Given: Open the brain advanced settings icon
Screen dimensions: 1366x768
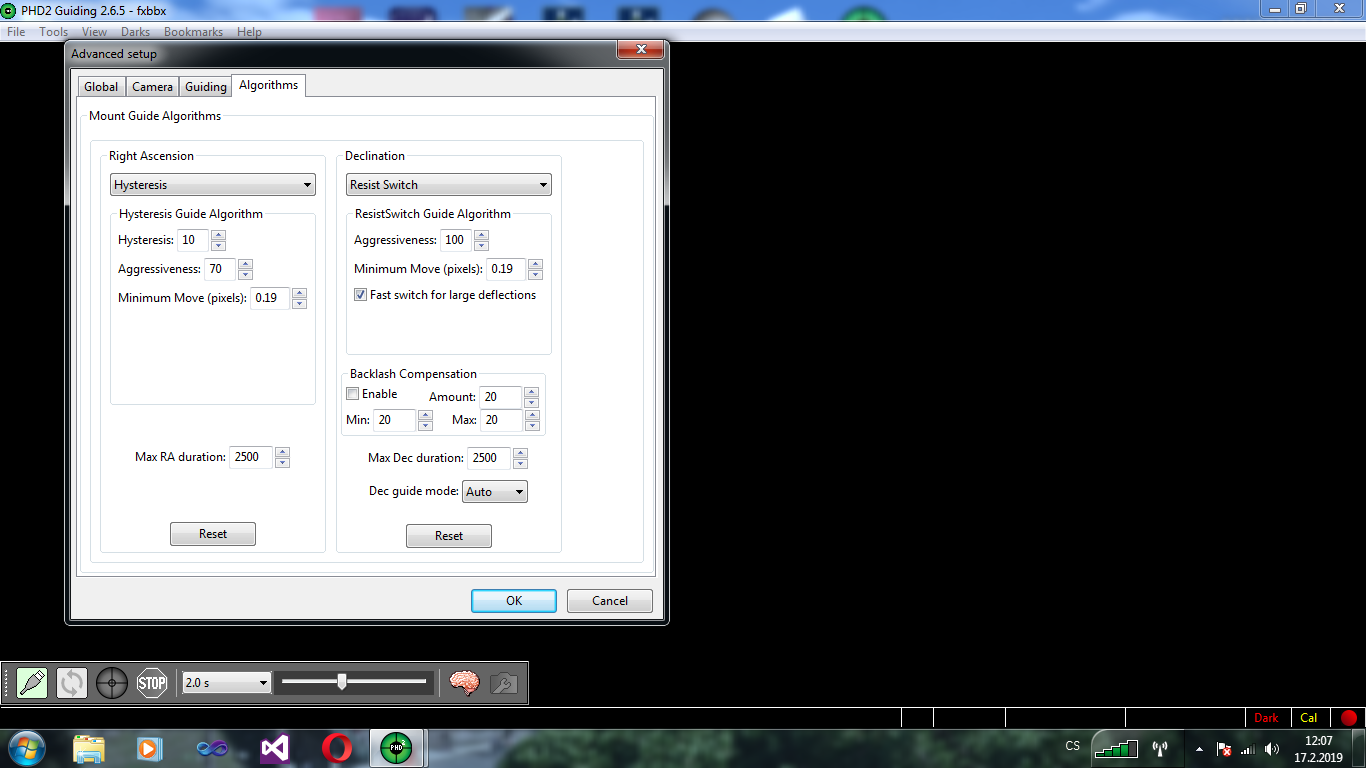Looking at the screenshot, I should click(464, 683).
